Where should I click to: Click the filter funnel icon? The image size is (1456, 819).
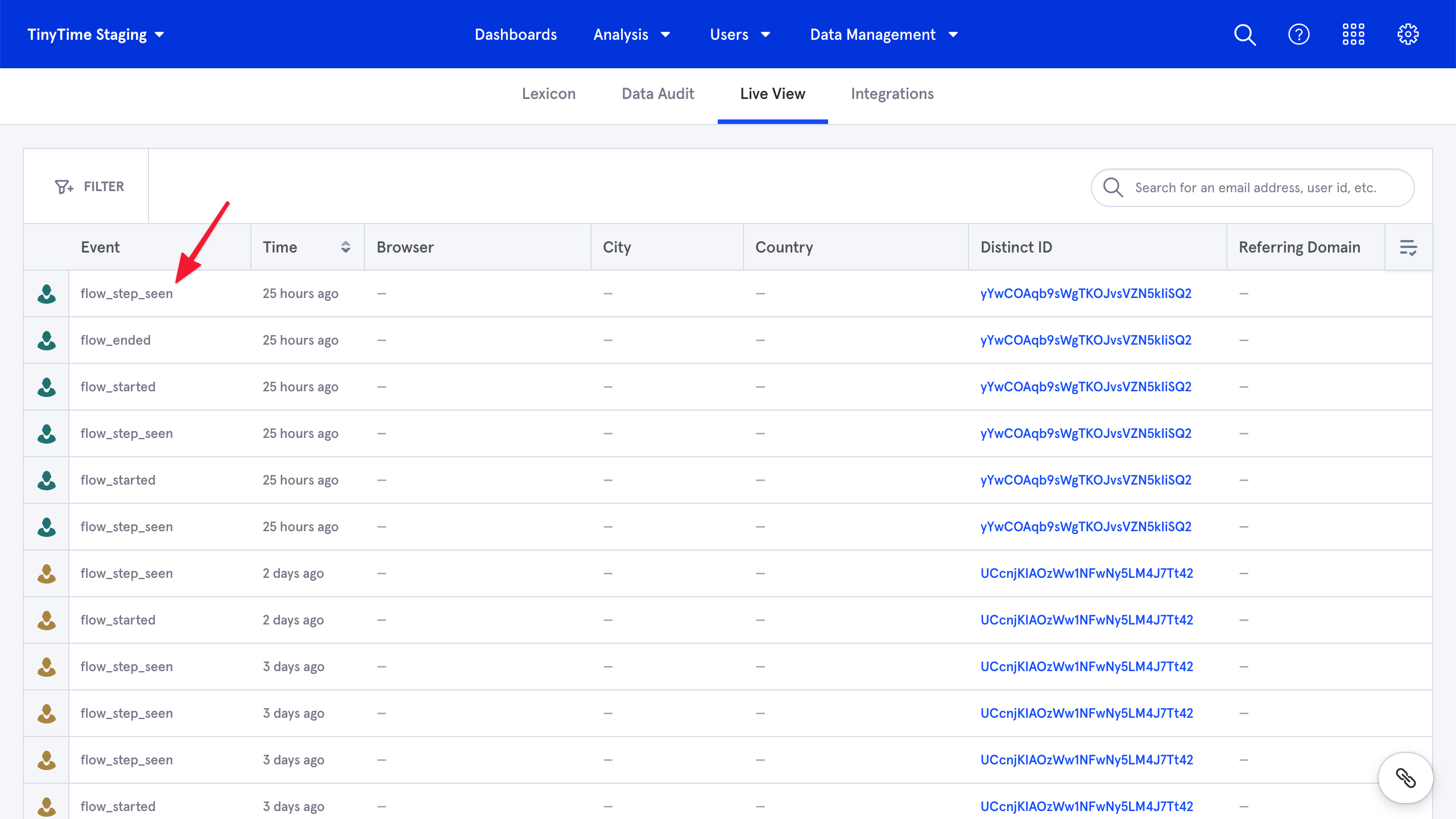[x=64, y=187]
